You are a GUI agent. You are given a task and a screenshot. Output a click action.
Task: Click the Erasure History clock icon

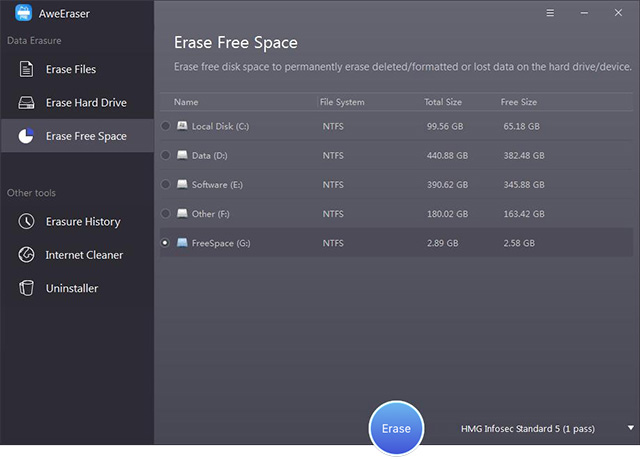click(x=27, y=221)
